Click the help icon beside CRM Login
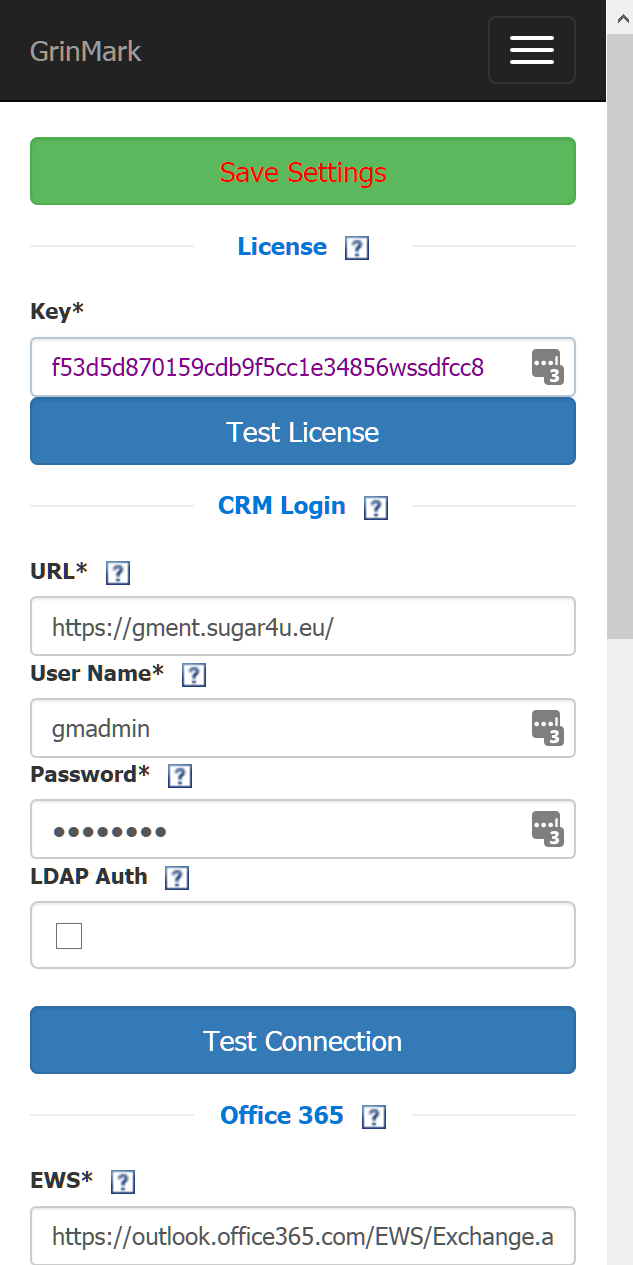This screenshot has height=1265, width=633. tap(375, 508)
